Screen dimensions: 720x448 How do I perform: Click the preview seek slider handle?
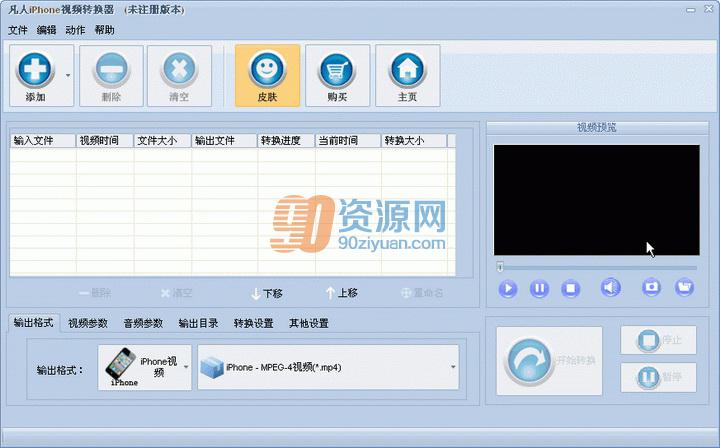(500, 267)
